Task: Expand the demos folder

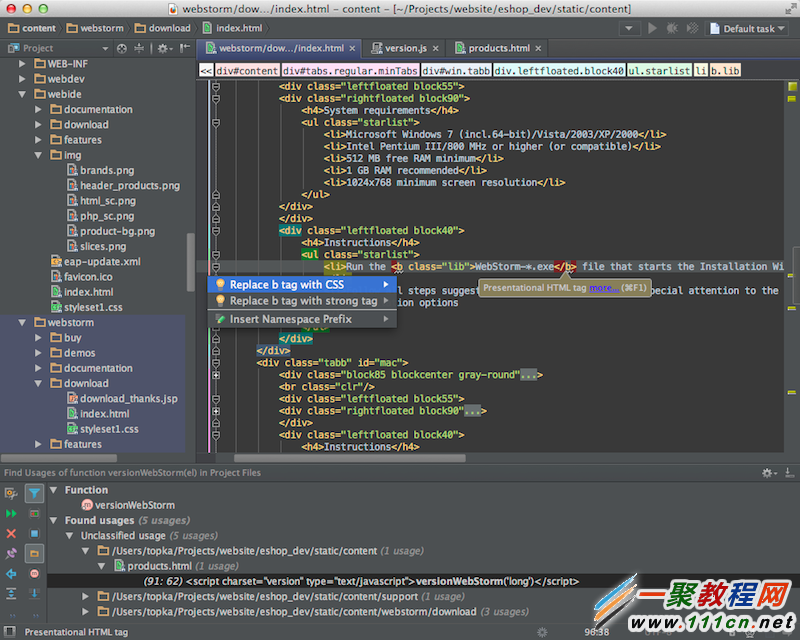Action: tap(38, 353)
